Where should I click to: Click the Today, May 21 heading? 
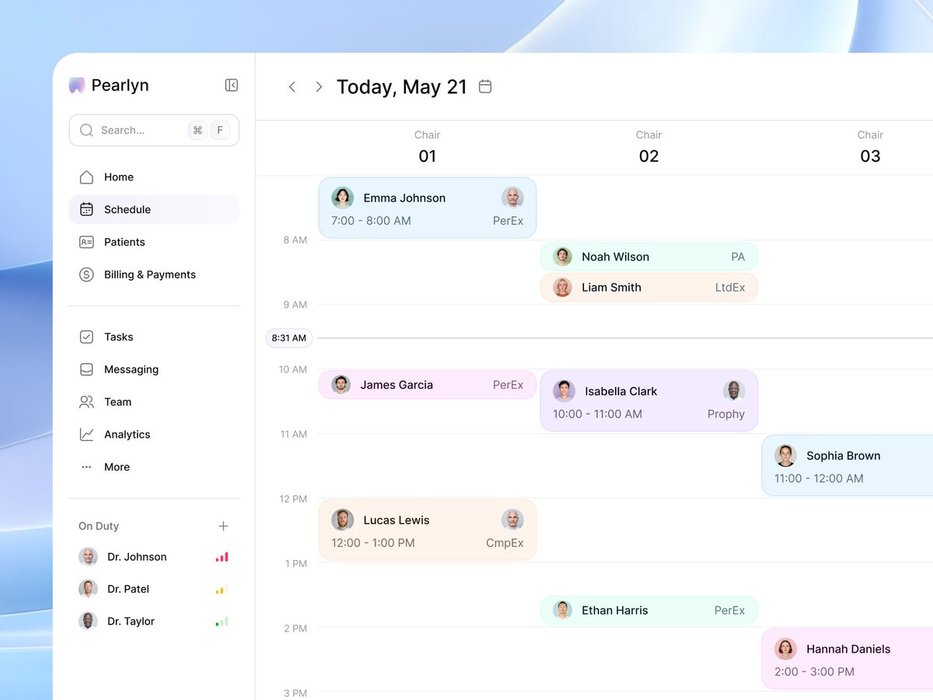(402, 87)
